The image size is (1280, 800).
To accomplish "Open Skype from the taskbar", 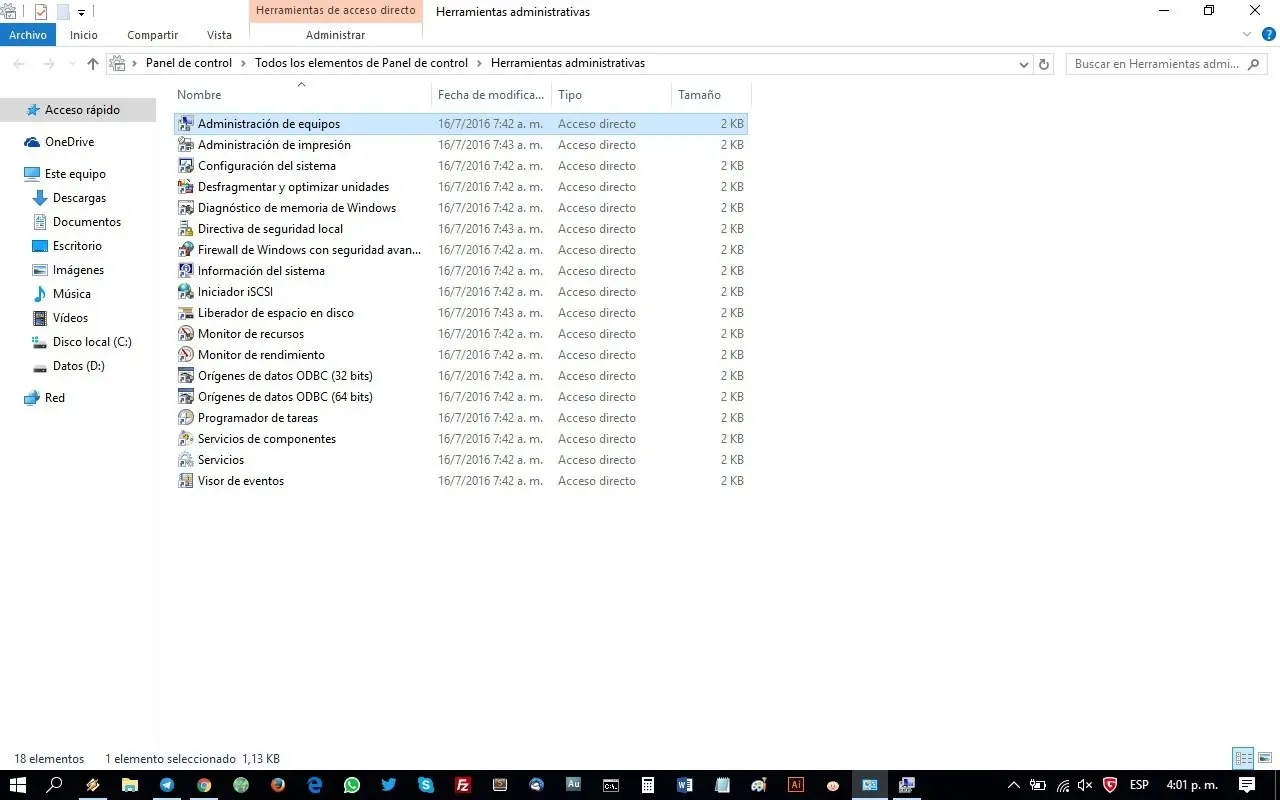I will coord(424,785).
